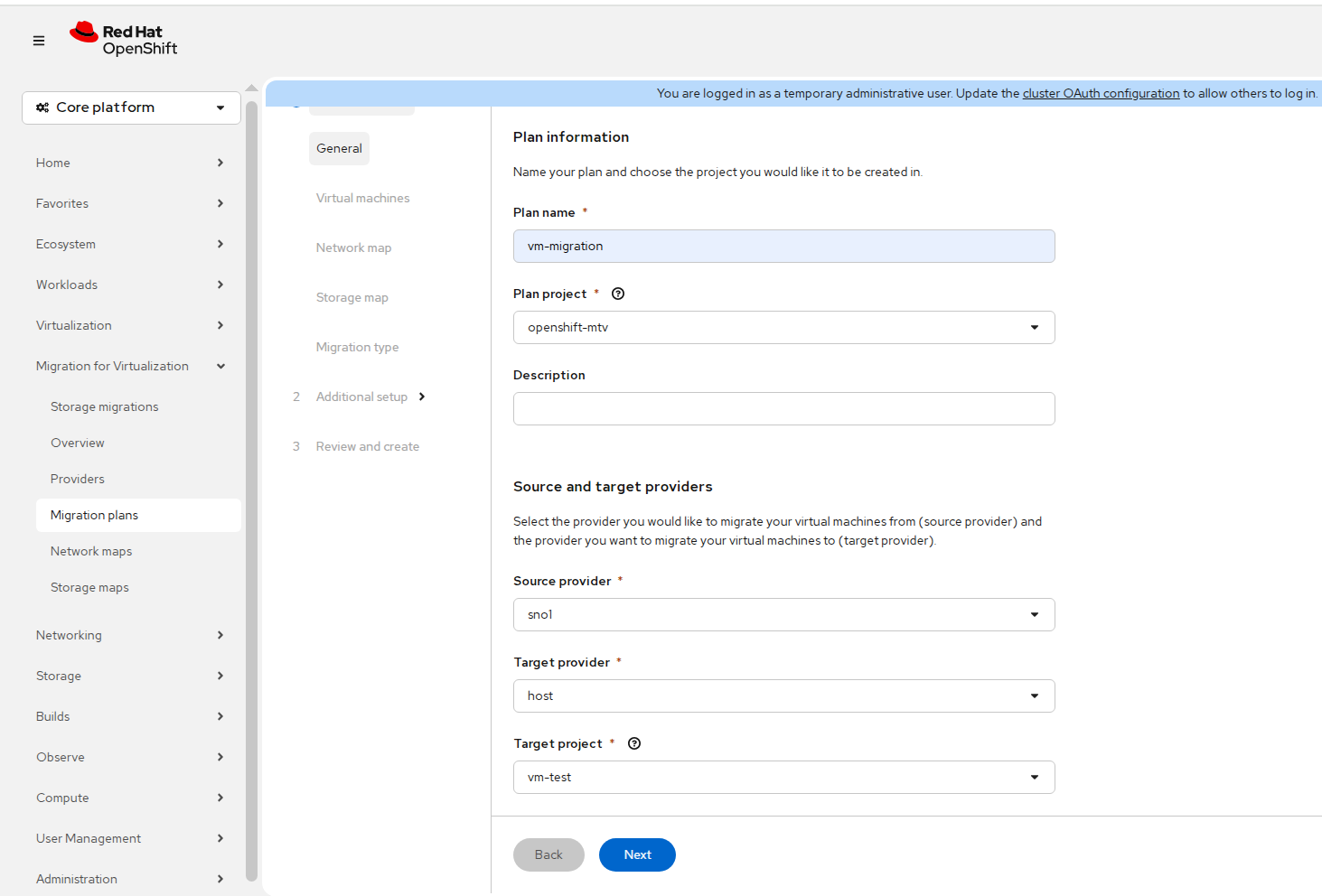1322x896 pixels.
Task: Select the Network maps nav item
Action: (91, 551)
